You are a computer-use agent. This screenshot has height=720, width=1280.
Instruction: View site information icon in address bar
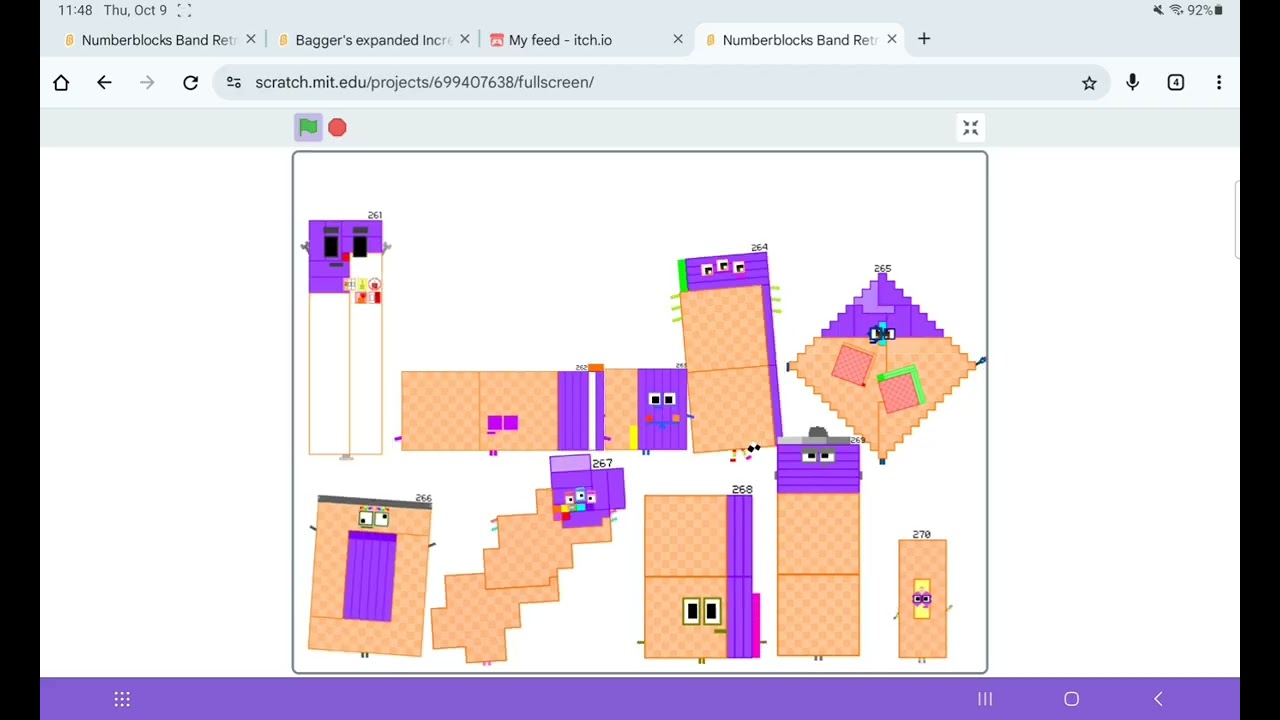(233, 82)
